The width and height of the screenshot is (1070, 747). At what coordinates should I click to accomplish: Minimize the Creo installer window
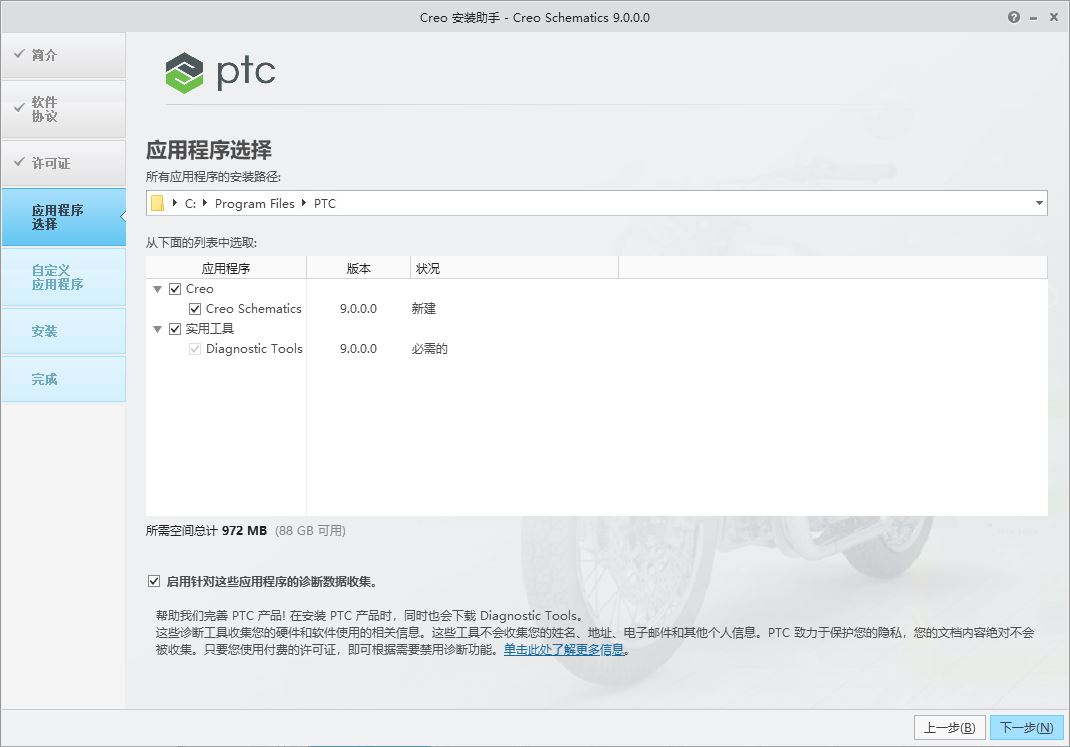1034,18
